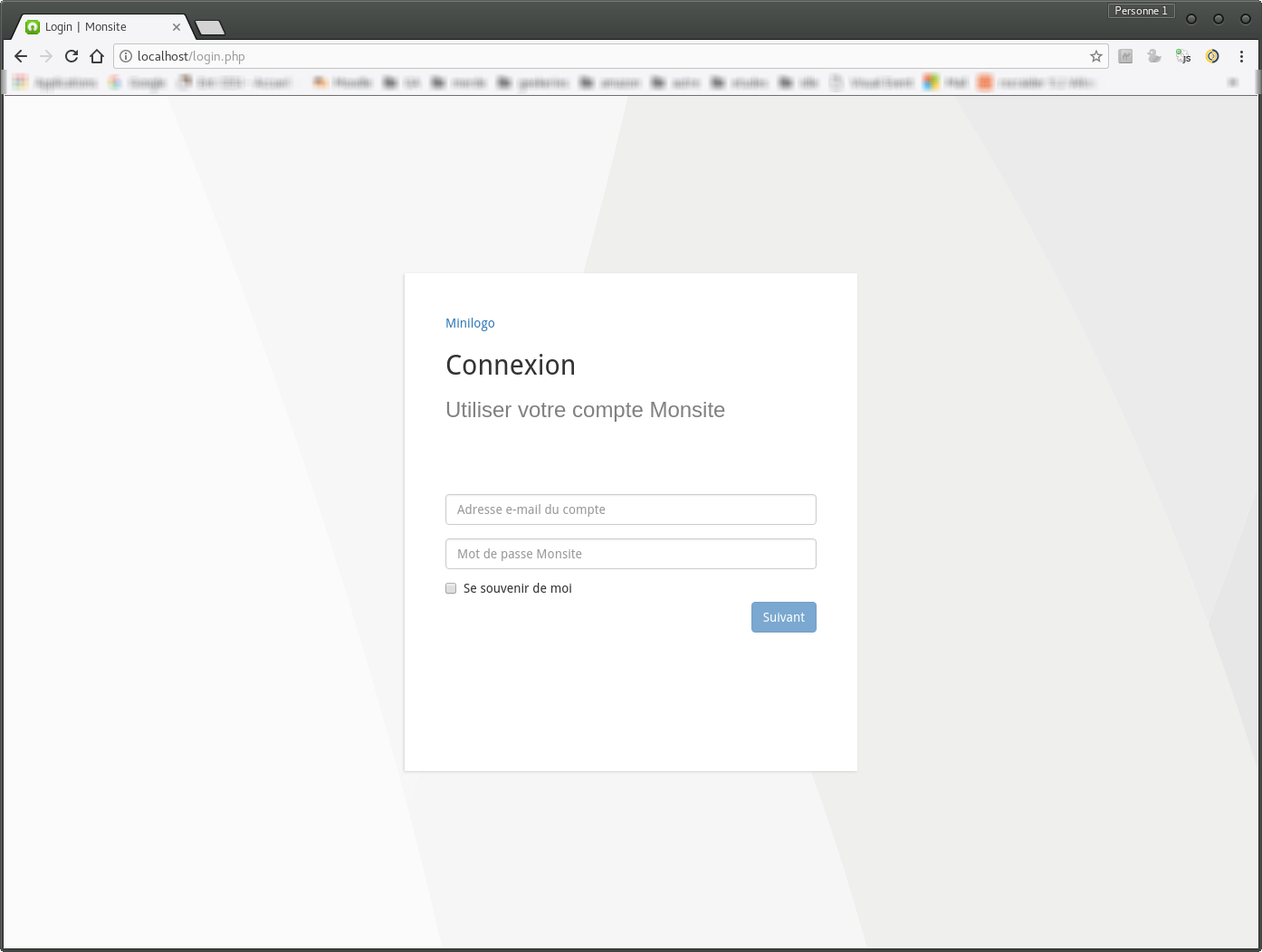The height and width of the screenshot is (952, 1262).
Task: Bookmark this page with the star
Action: tap(1096, 56)
